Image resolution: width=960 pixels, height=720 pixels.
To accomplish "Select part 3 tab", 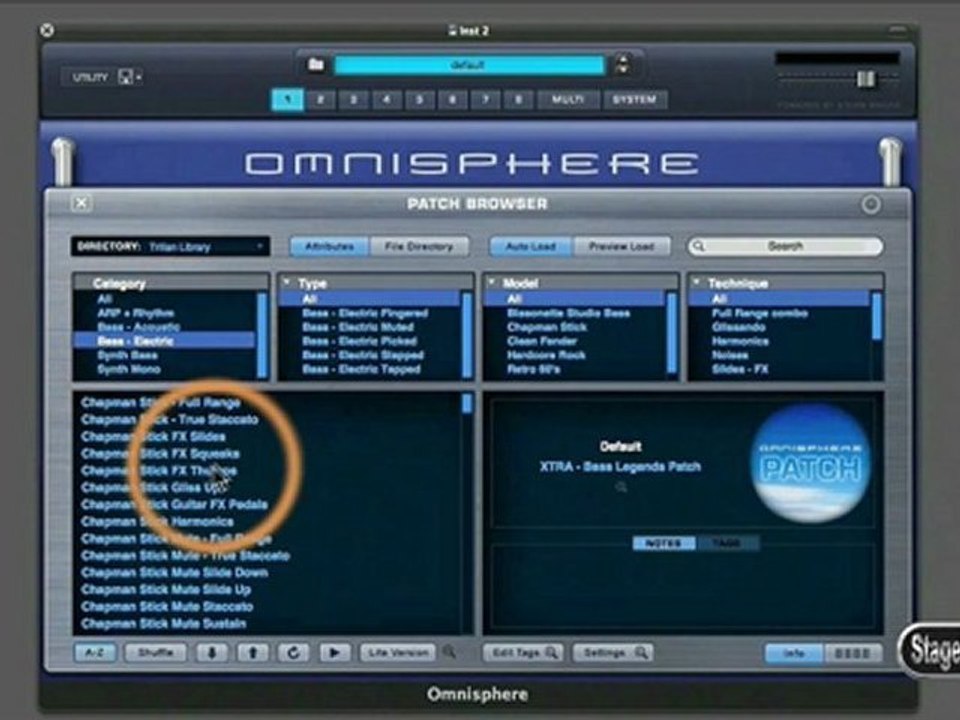I will (x=353, y=100).
